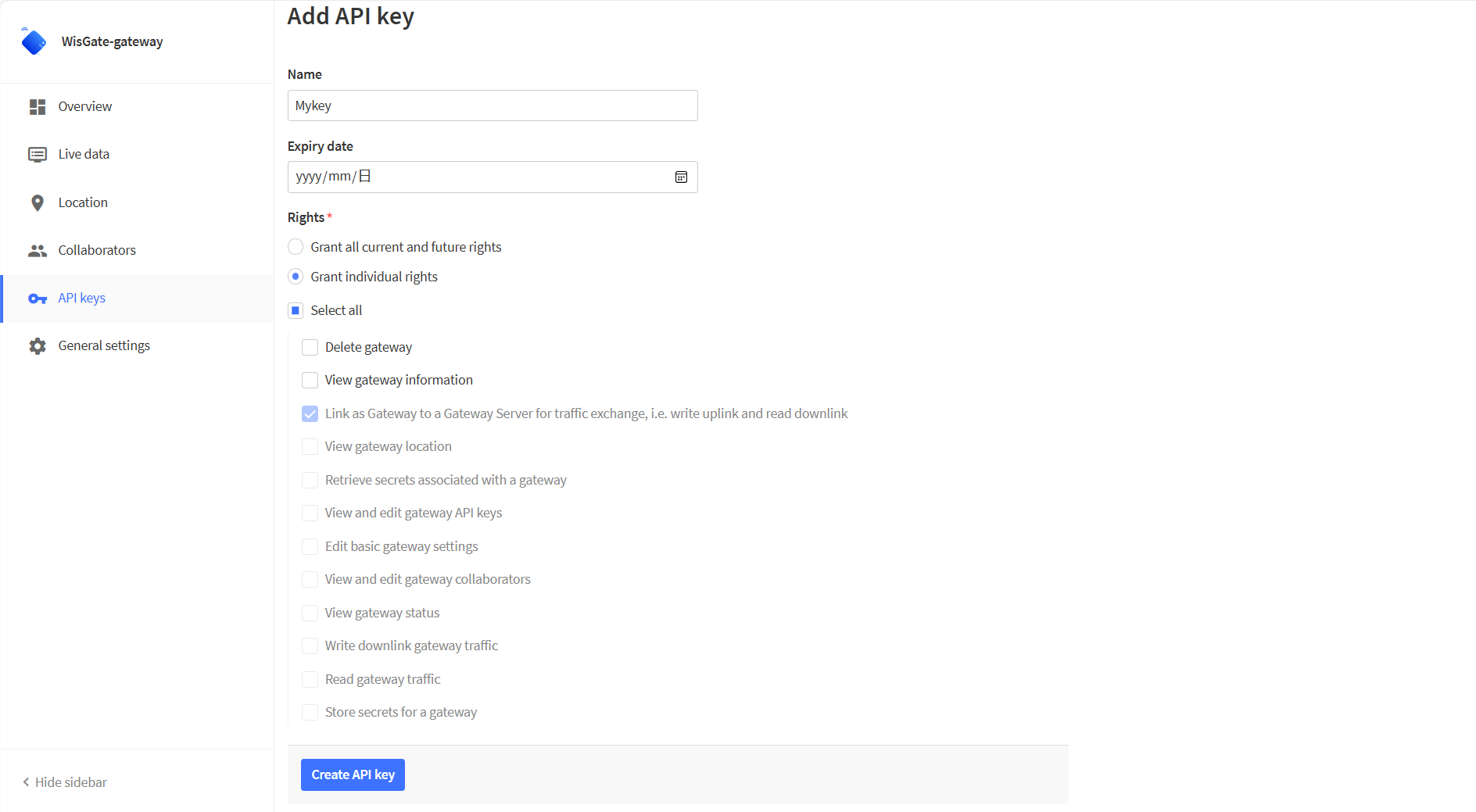Screen dimensions: 1476x812
Task: Click the Create API key button
Action: [x=353, y=775]
